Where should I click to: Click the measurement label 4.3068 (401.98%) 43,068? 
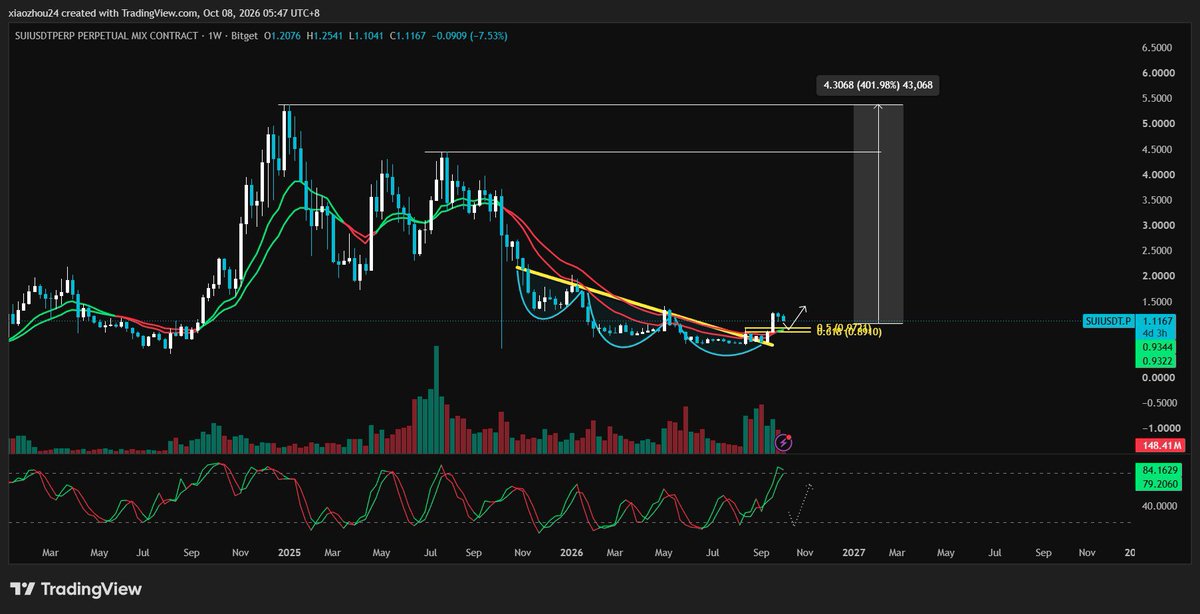pyautogui.click(x=877, y=86)
